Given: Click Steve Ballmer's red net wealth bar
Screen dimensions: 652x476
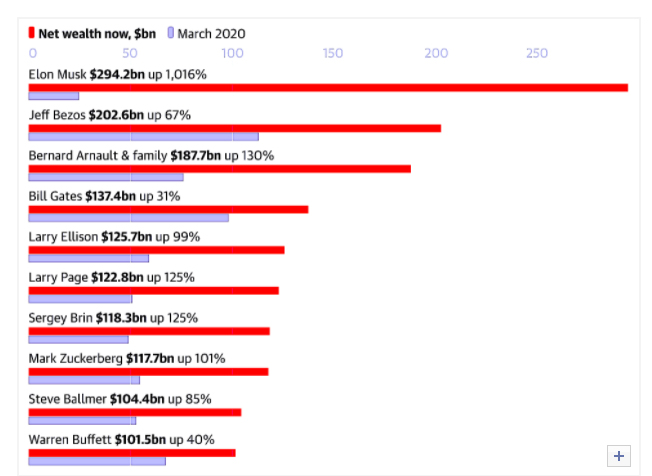Looking at the screenshot, I should click(135, 412).
